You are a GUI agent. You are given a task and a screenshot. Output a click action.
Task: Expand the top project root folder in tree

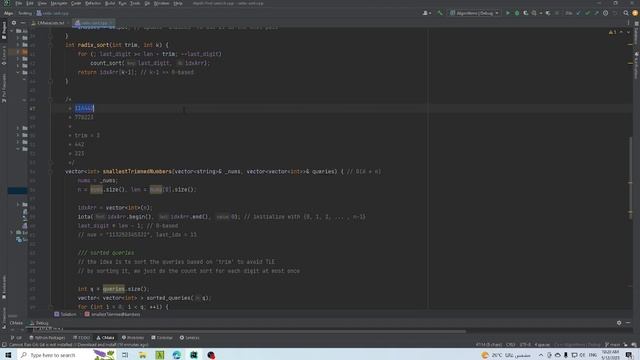[12, 31]
